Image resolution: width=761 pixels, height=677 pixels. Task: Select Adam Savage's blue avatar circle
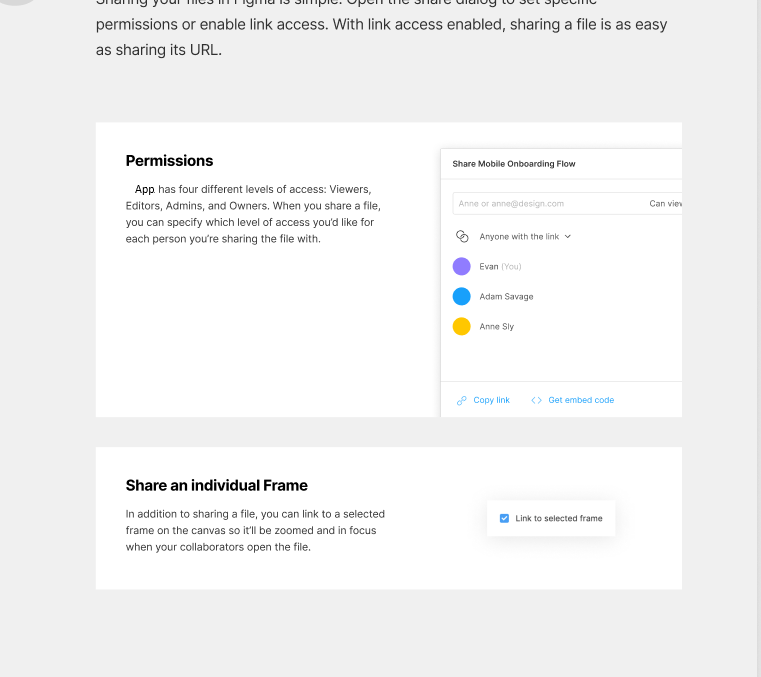click(462, 297)
